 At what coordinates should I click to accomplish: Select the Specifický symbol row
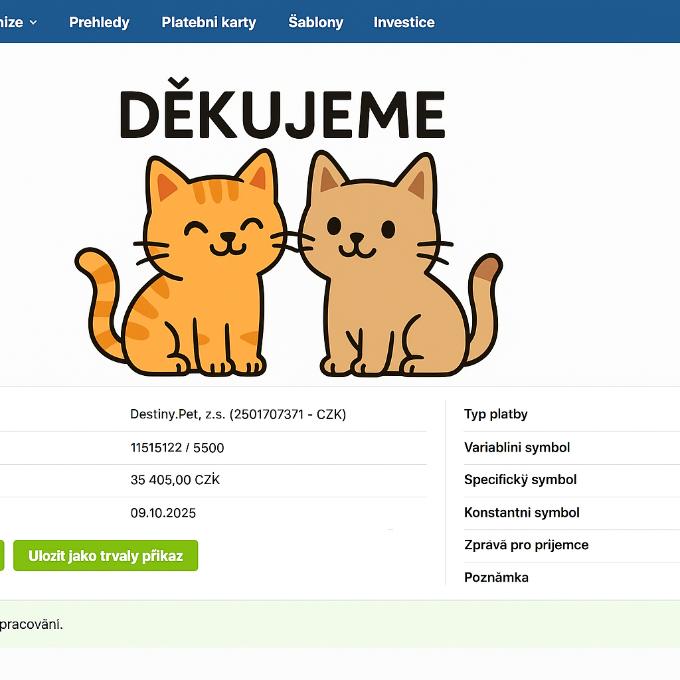click(x=520, y=480)
